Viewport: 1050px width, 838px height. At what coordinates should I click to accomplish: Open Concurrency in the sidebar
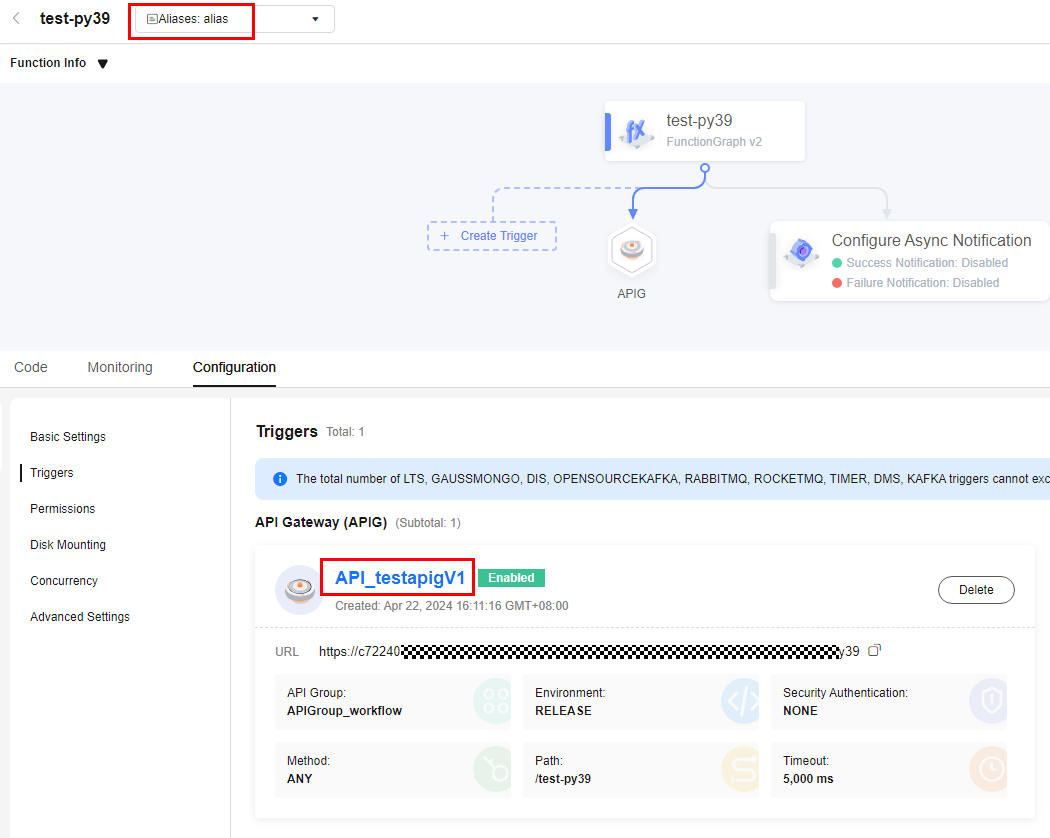click(64, 581)
